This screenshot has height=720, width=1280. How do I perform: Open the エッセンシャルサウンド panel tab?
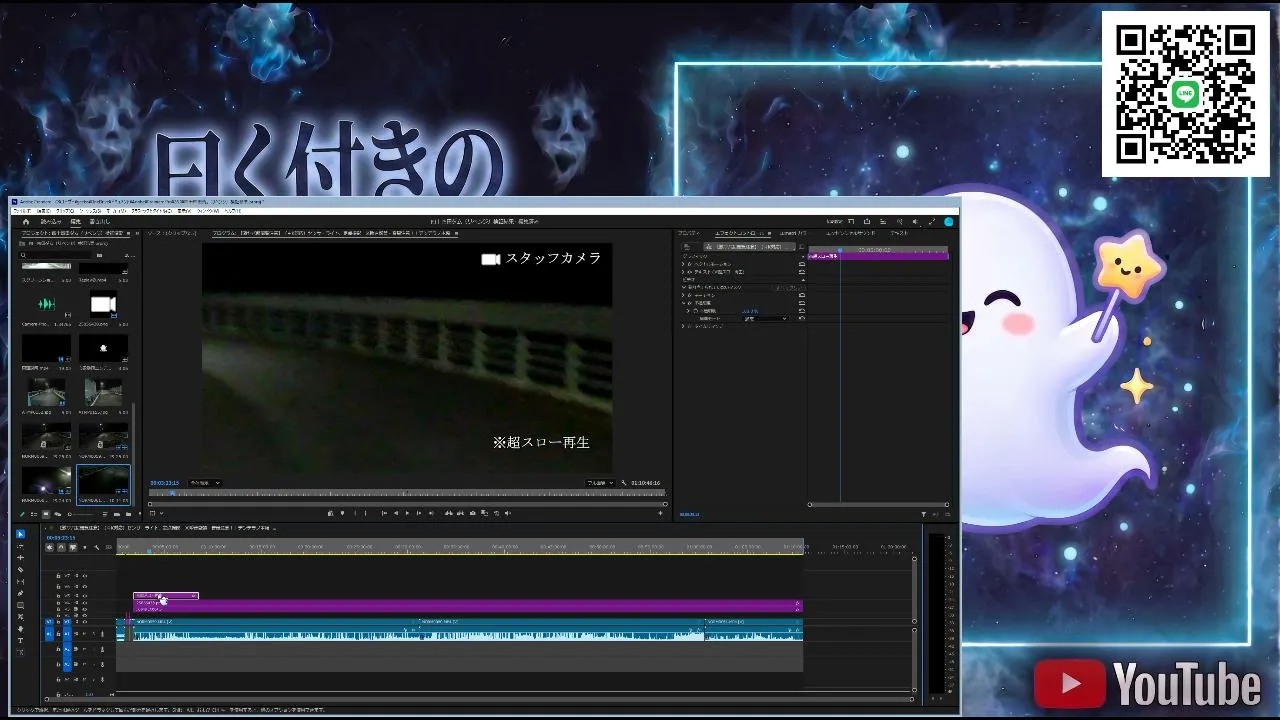click(849, 233)
